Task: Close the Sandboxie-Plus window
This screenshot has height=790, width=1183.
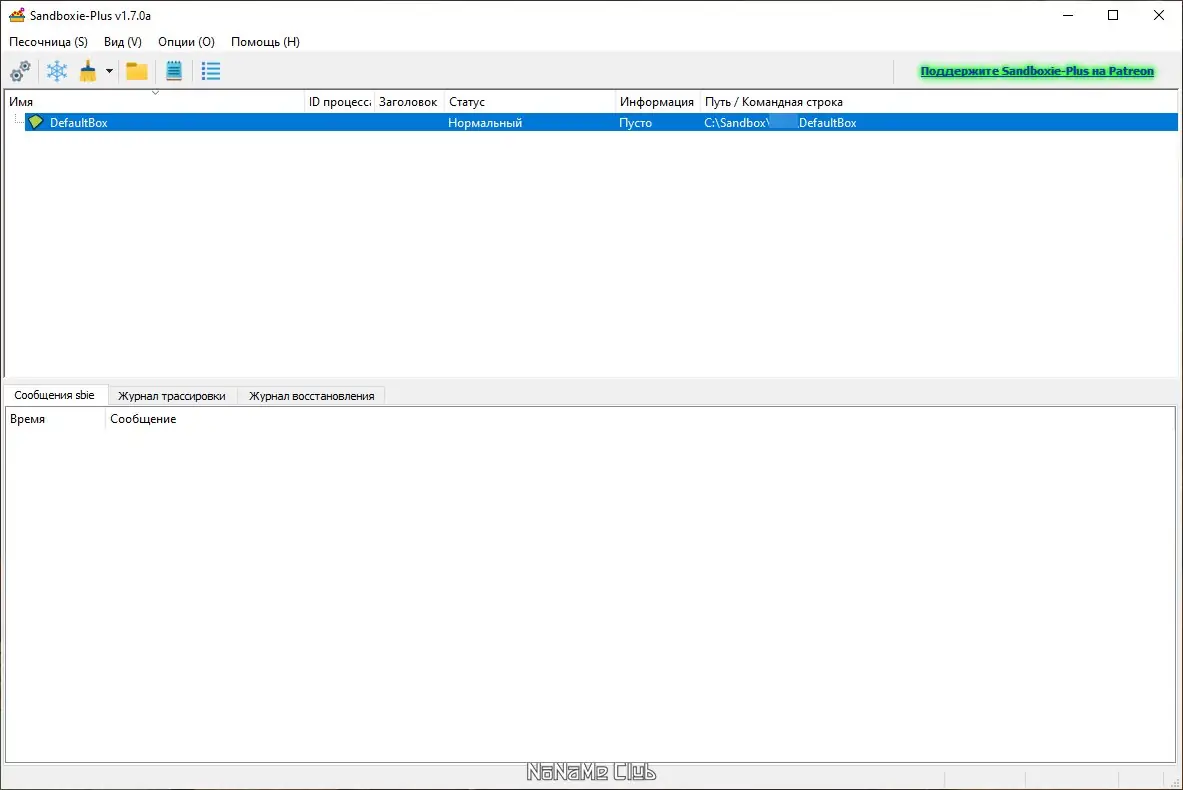Action: (1159, 15)
